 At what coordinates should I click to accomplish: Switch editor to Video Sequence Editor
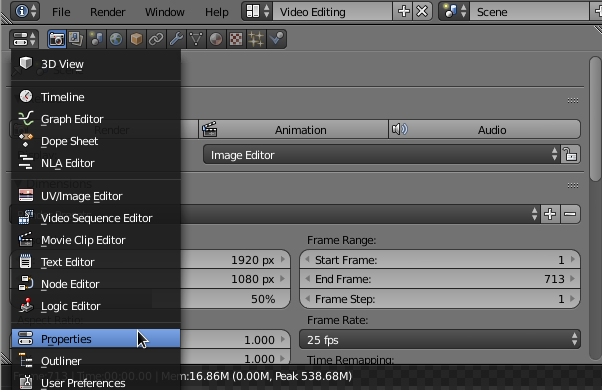[x=96, y=218]
